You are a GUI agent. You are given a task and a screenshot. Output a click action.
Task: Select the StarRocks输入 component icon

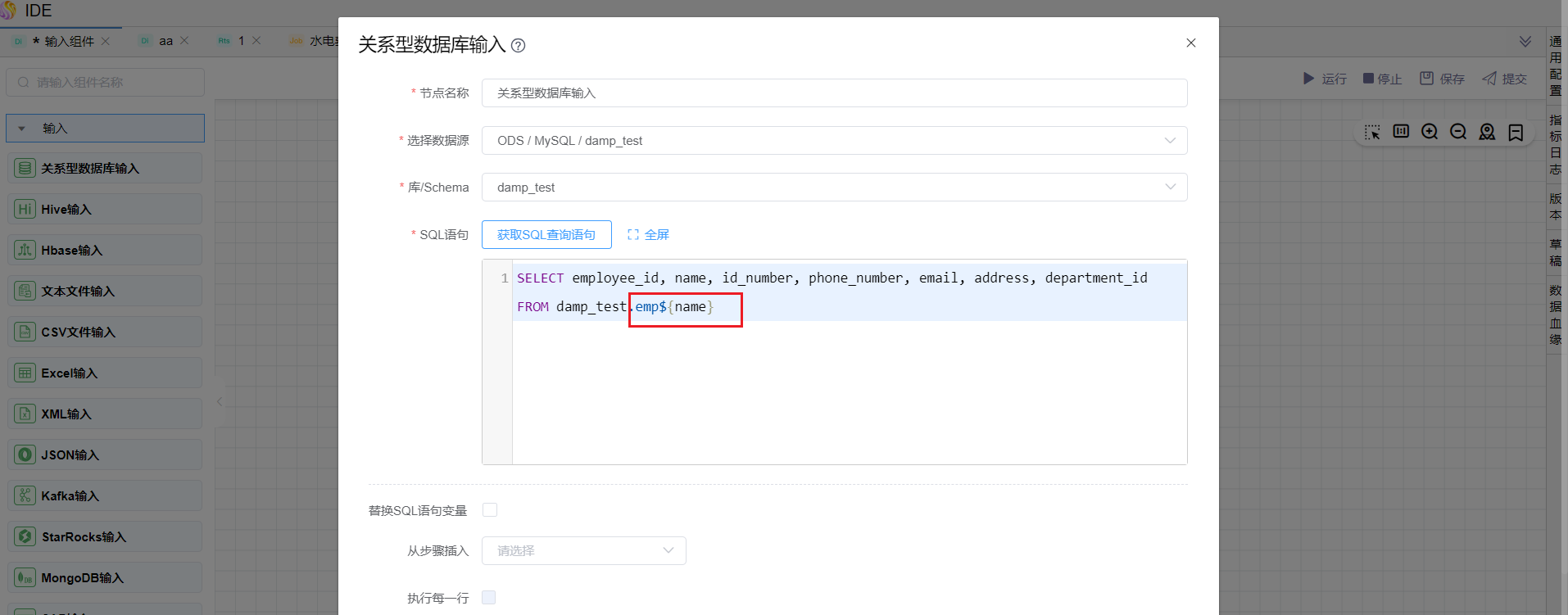point(25,537)
